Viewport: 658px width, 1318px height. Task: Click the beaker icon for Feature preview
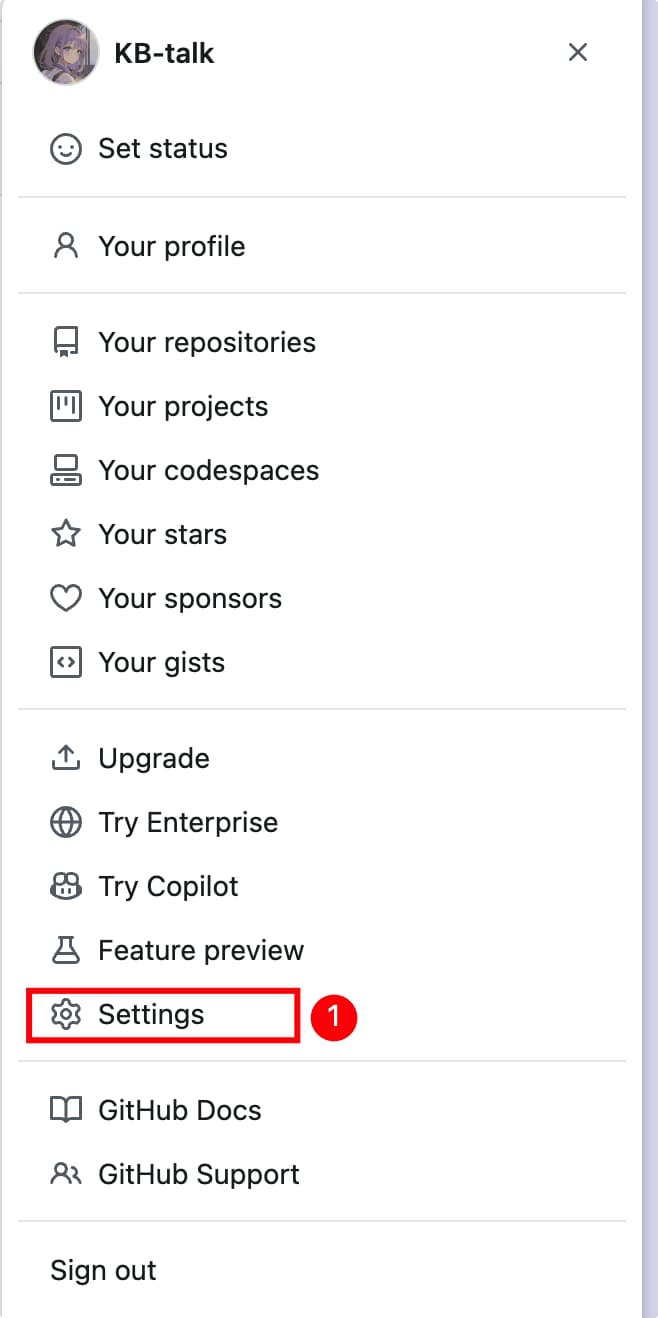[66, 950]
